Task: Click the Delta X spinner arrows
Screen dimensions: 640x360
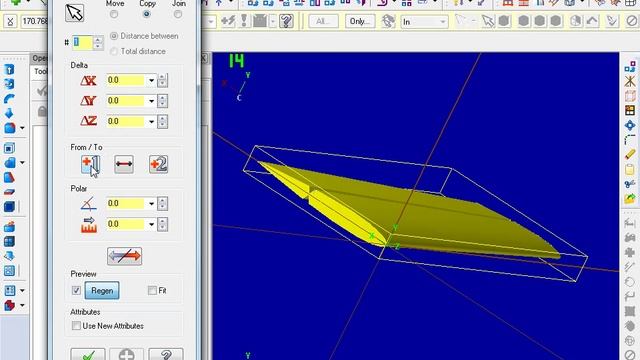Action: [162, 80]
